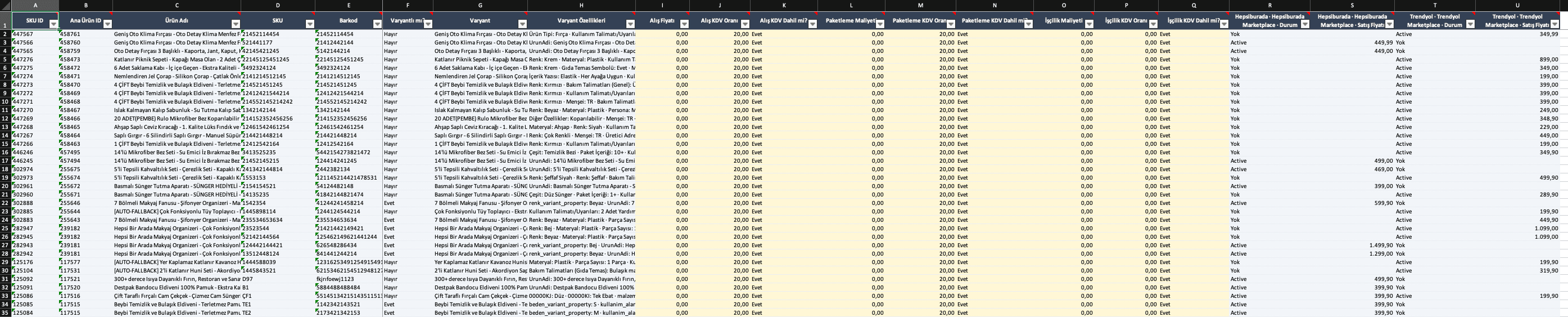Viewport: 1568px width, 317px height.
Task: Select product name cell starting Destpak Bandocu Eldiveni
Action: (177, 288)
